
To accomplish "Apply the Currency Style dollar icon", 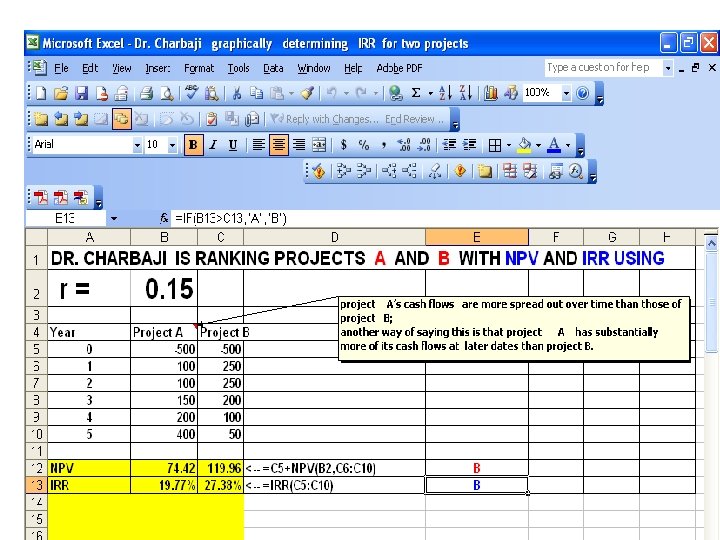I will pos(343,145).
